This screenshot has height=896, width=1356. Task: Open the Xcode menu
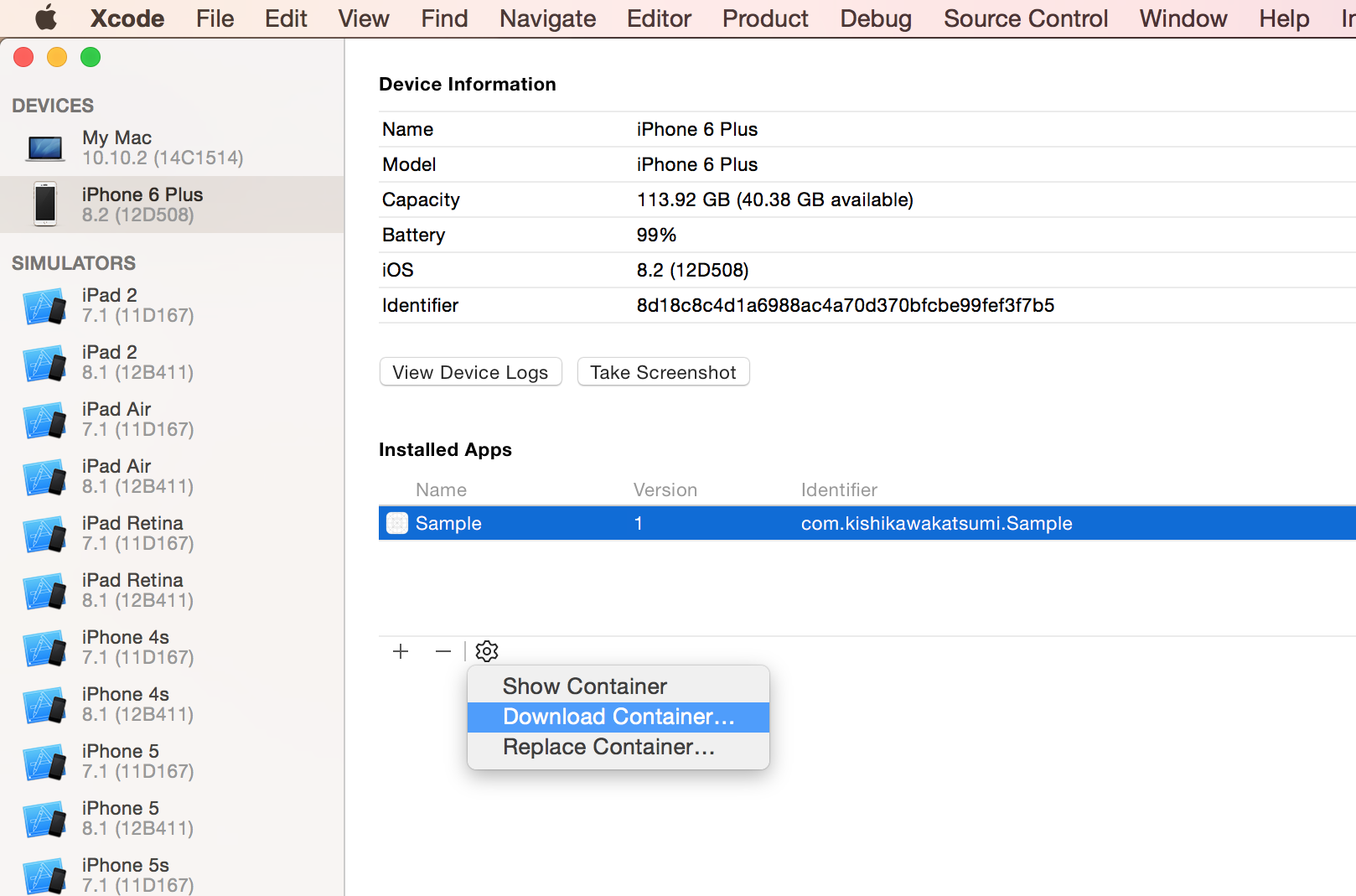point(127,18)
